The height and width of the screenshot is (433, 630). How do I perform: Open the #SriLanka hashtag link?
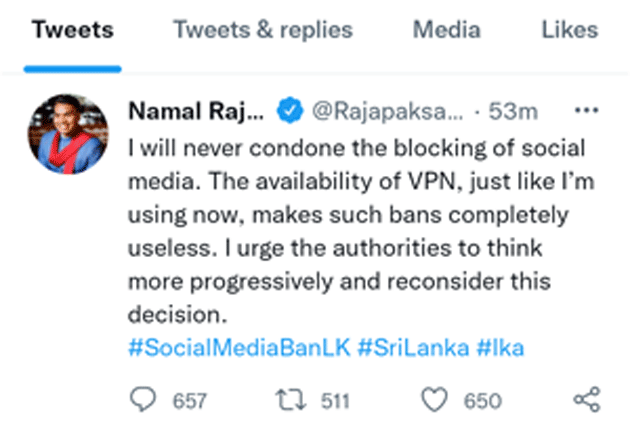click(x=413, y=348)
